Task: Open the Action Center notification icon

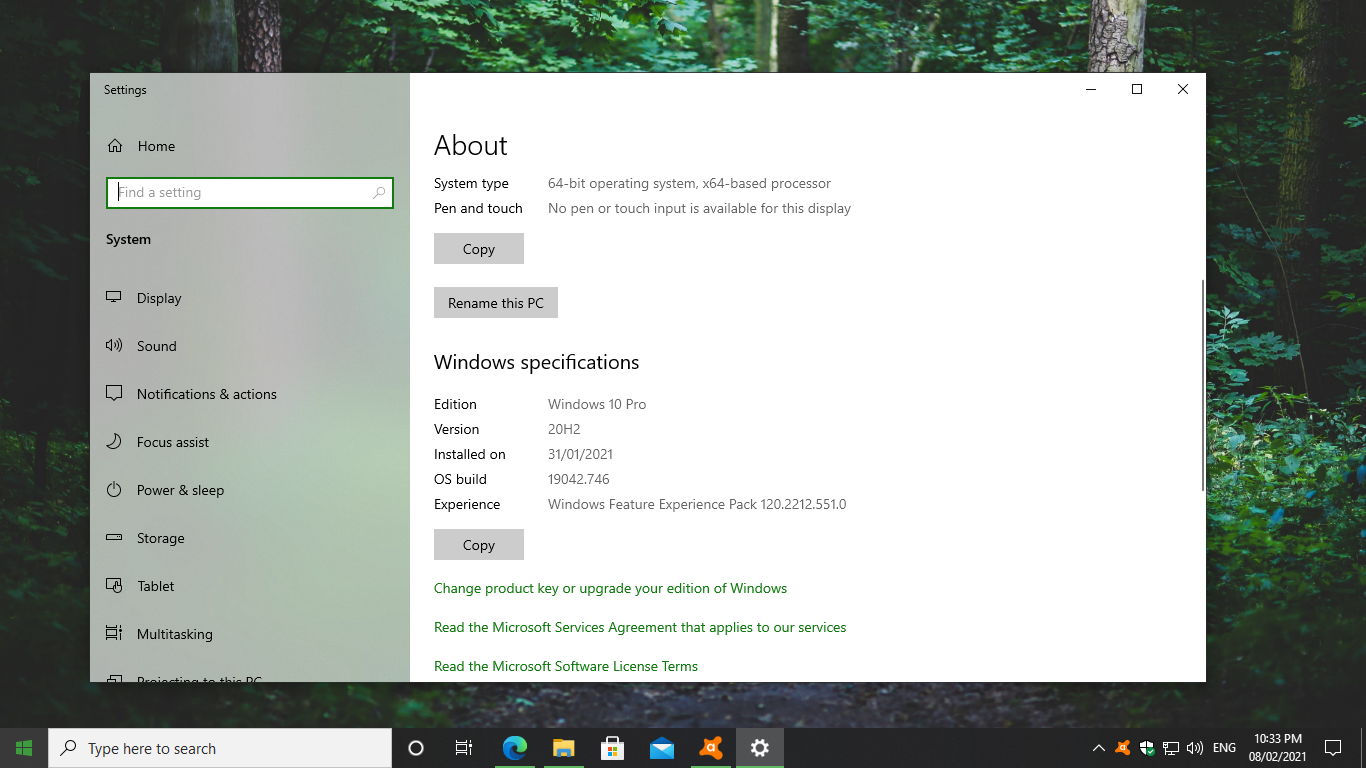Action: coord(1332,748)
